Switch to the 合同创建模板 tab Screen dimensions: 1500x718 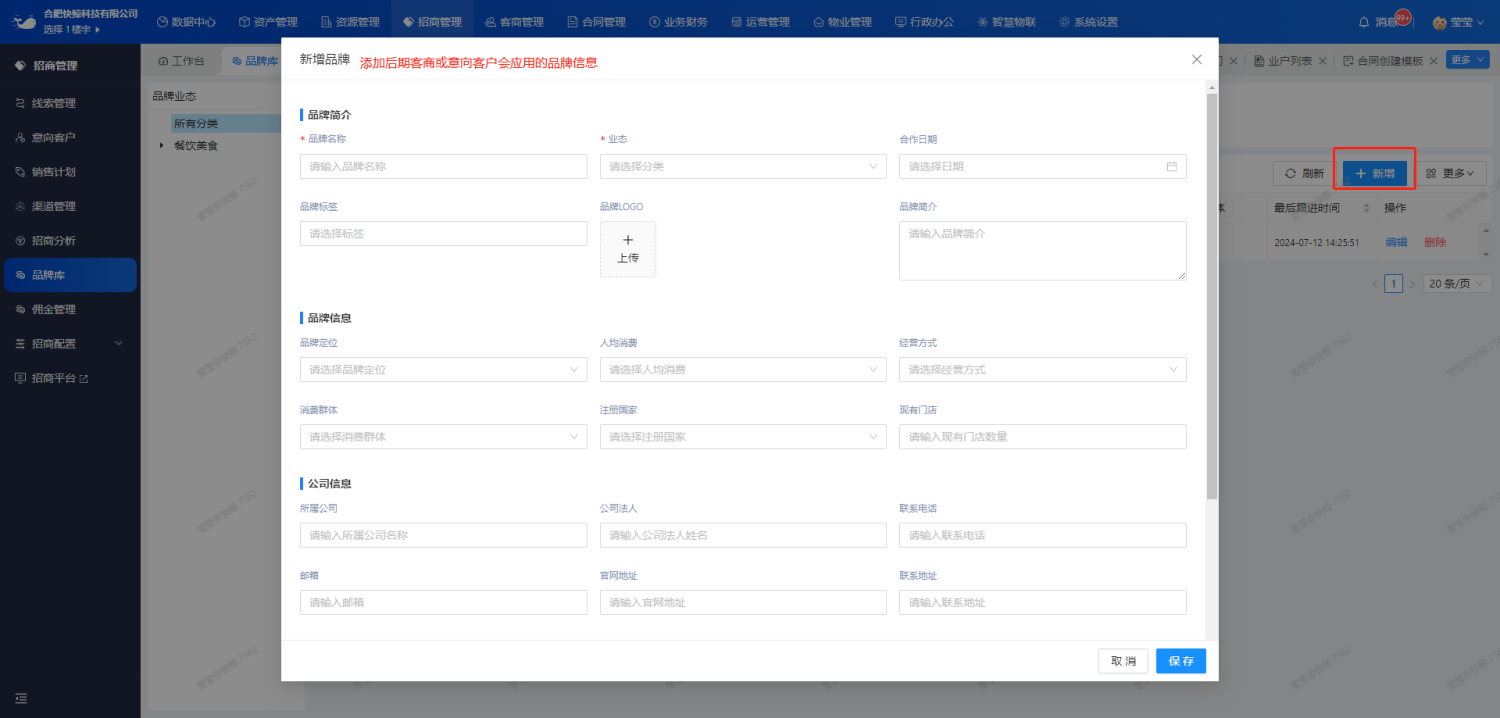point(1384,61)
